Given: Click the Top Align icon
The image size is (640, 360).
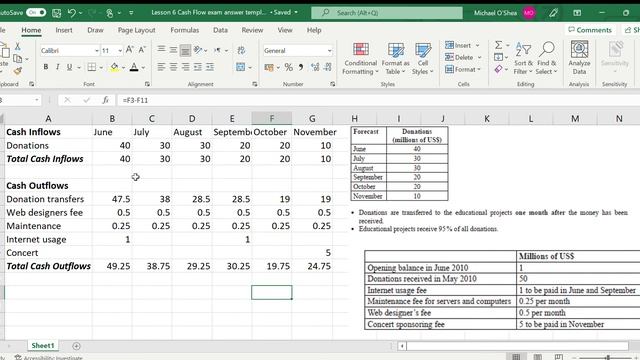Looking at the screenshot, I should pos(161,50).
